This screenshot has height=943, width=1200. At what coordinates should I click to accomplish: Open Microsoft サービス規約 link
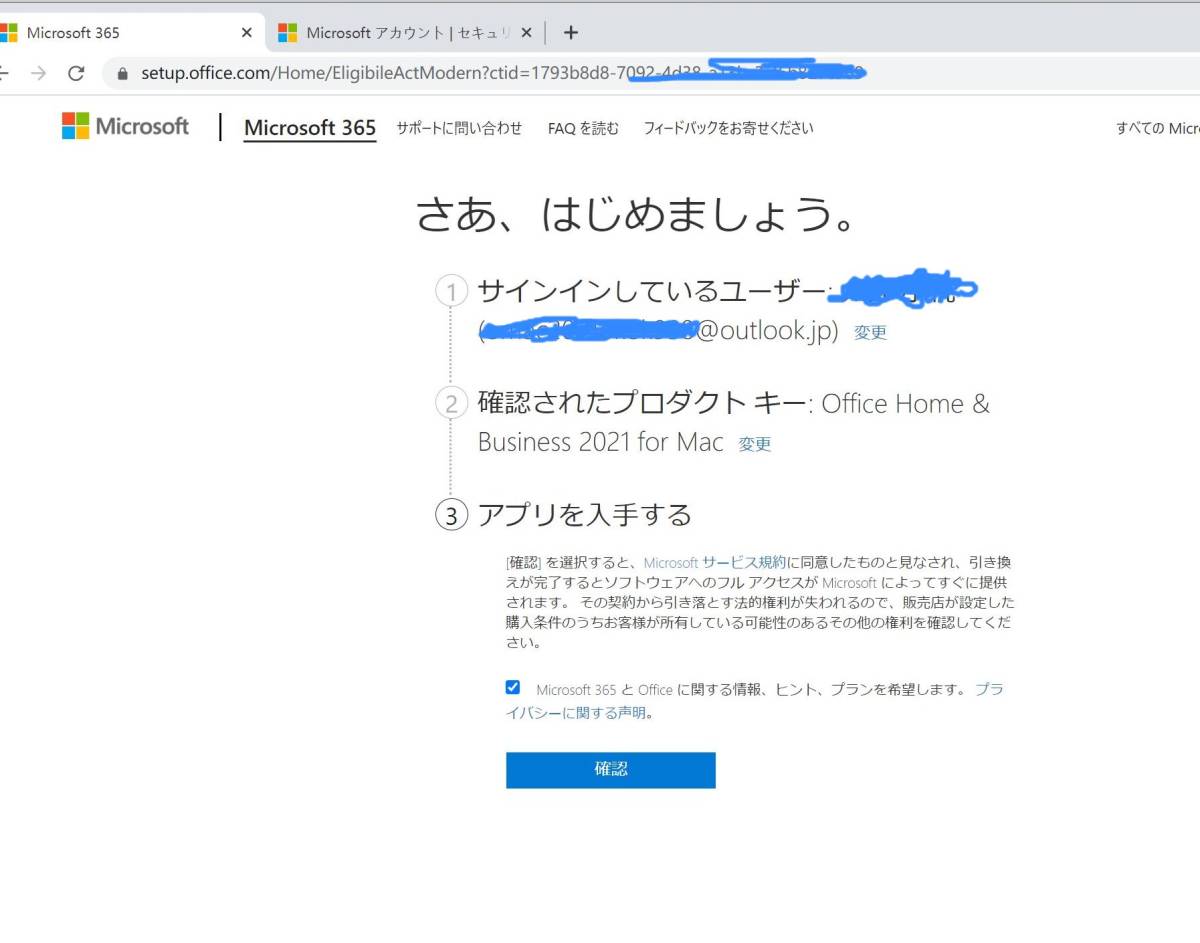pos(715,563)
